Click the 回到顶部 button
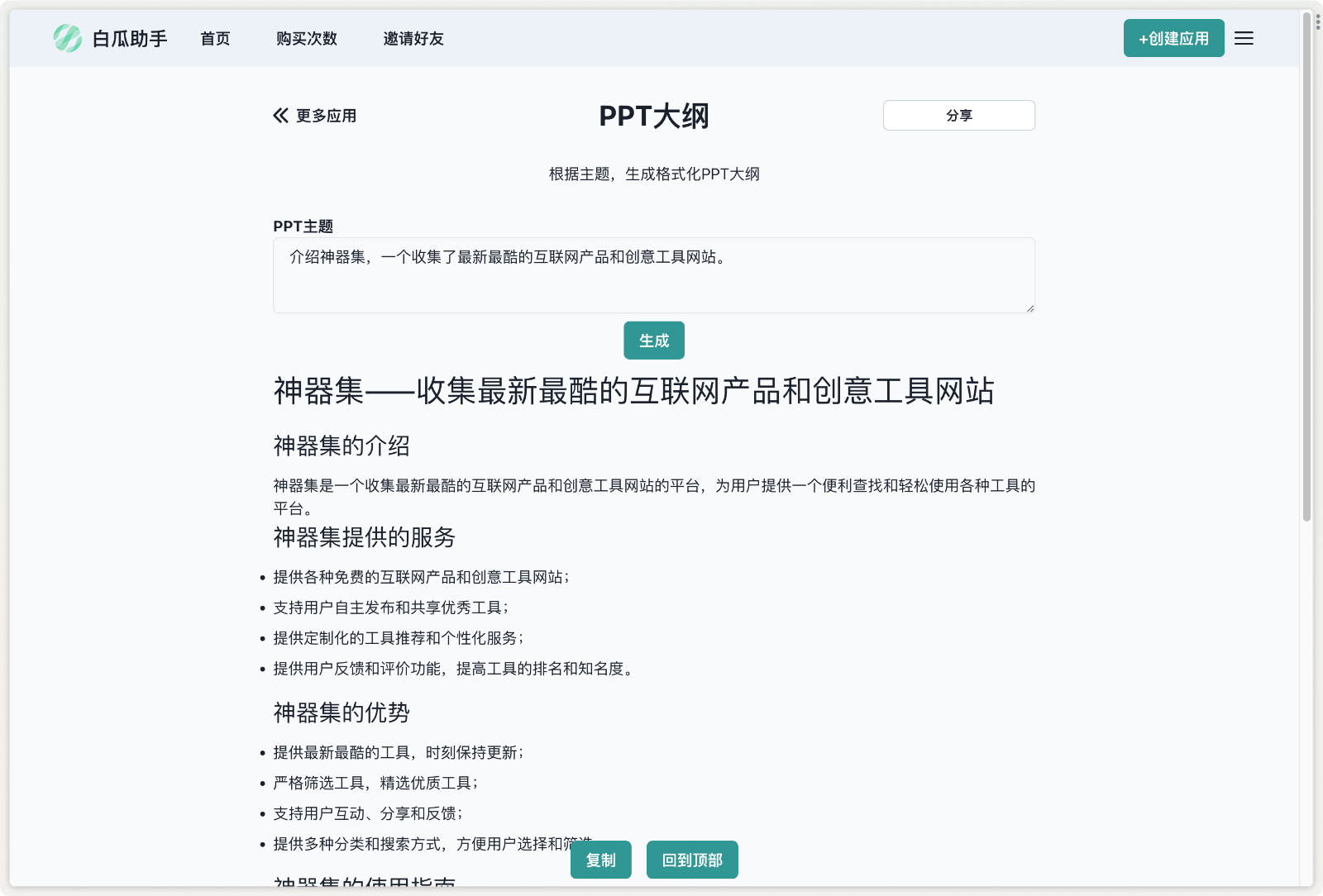Viewport: 1323px width, 896px height. click(x=692, y=860)
